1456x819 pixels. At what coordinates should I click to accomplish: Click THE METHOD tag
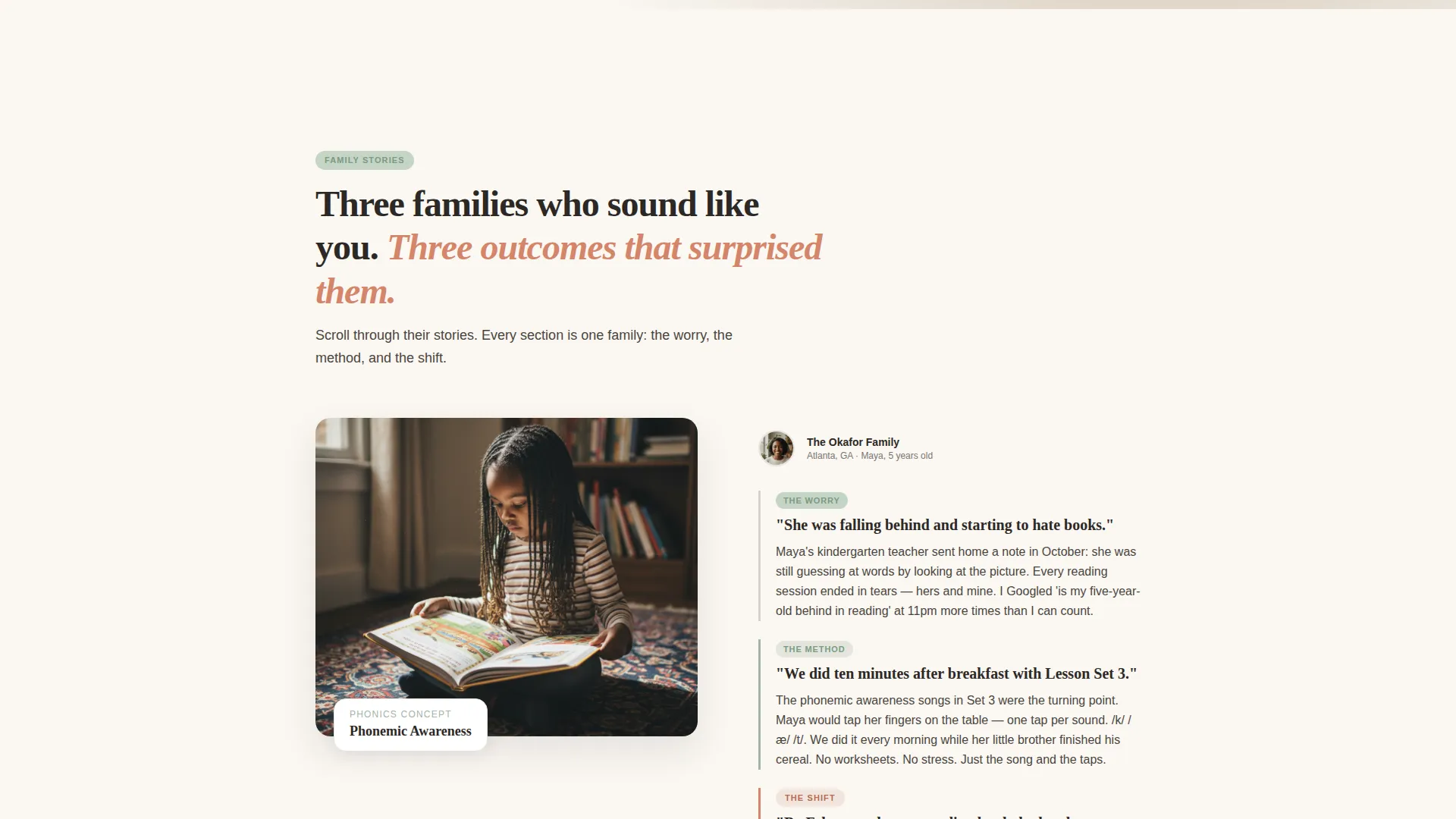tap(814, 649)
